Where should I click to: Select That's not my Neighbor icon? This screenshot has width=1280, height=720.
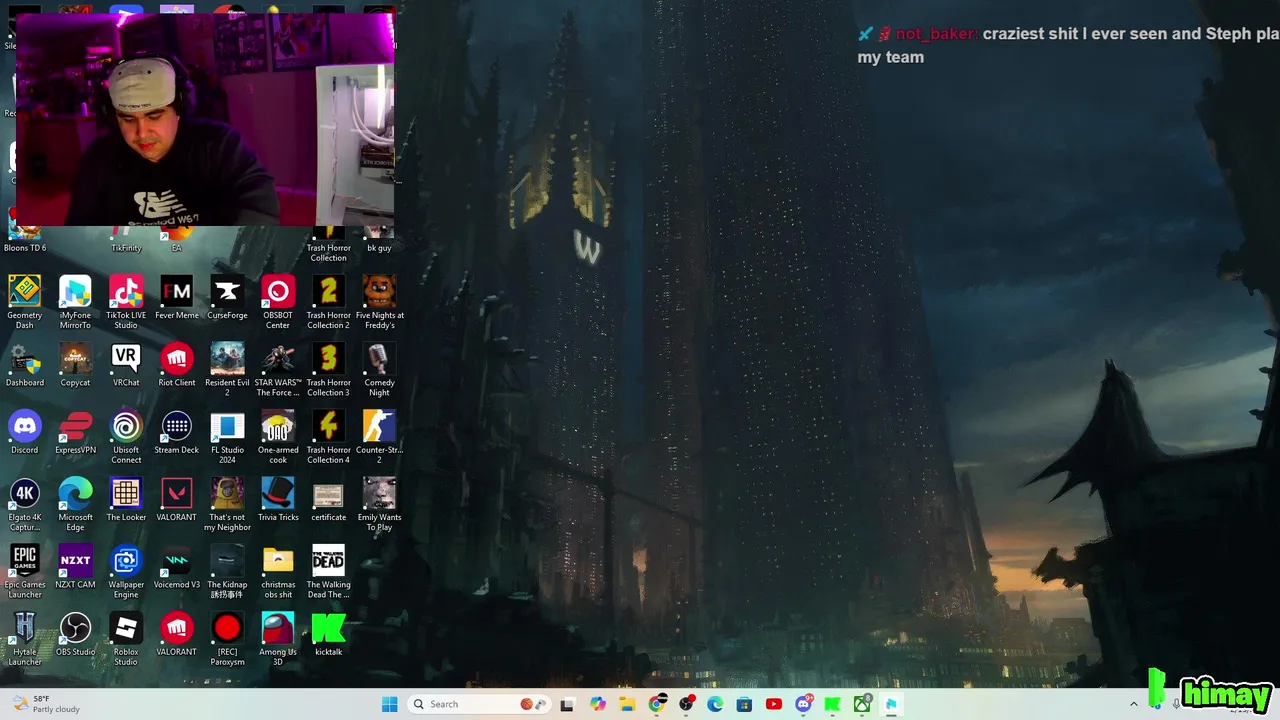pyautogui.click(x=227, y=503)
